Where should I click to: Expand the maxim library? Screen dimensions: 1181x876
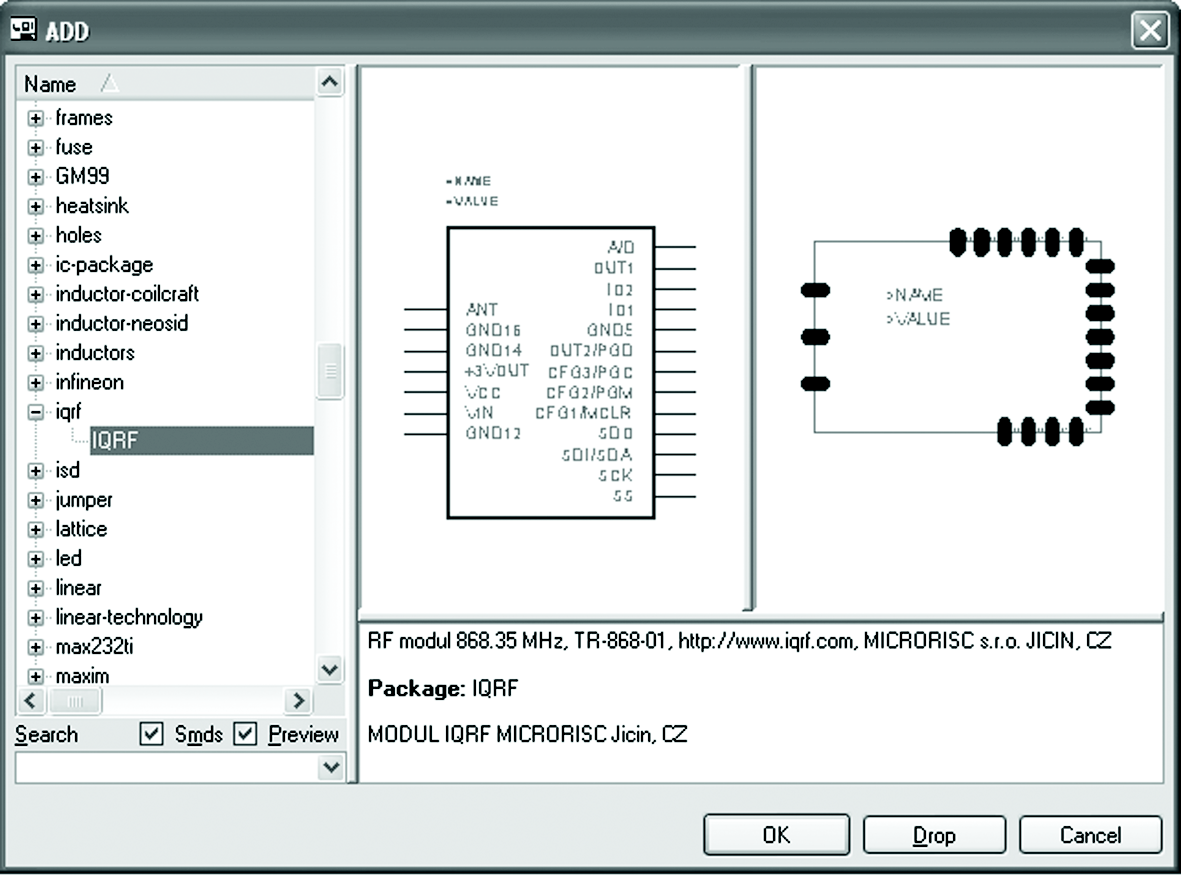pyautogui.click(x=35, y=676)
